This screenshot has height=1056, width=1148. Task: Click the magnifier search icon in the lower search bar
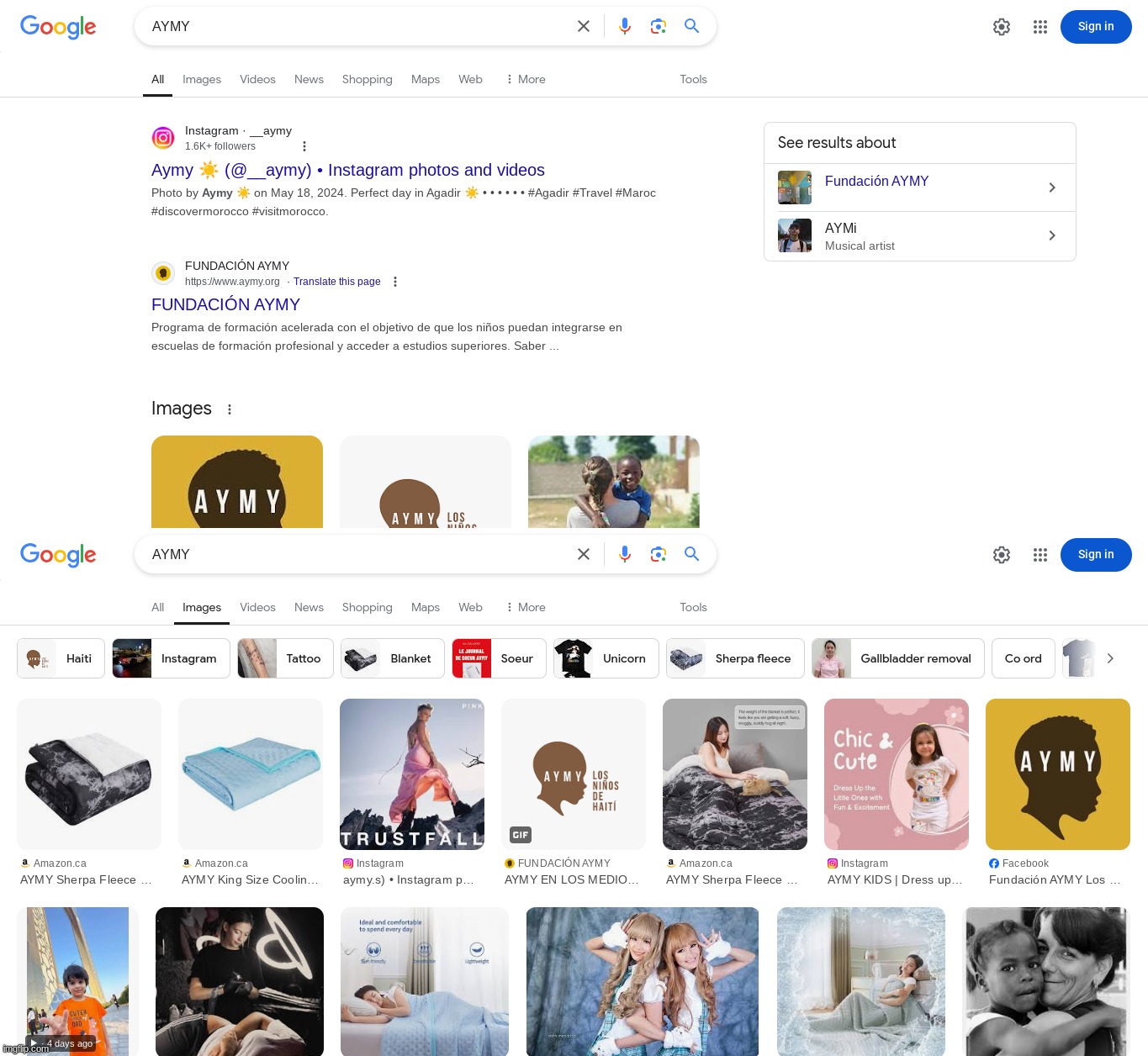click(691, 554)
